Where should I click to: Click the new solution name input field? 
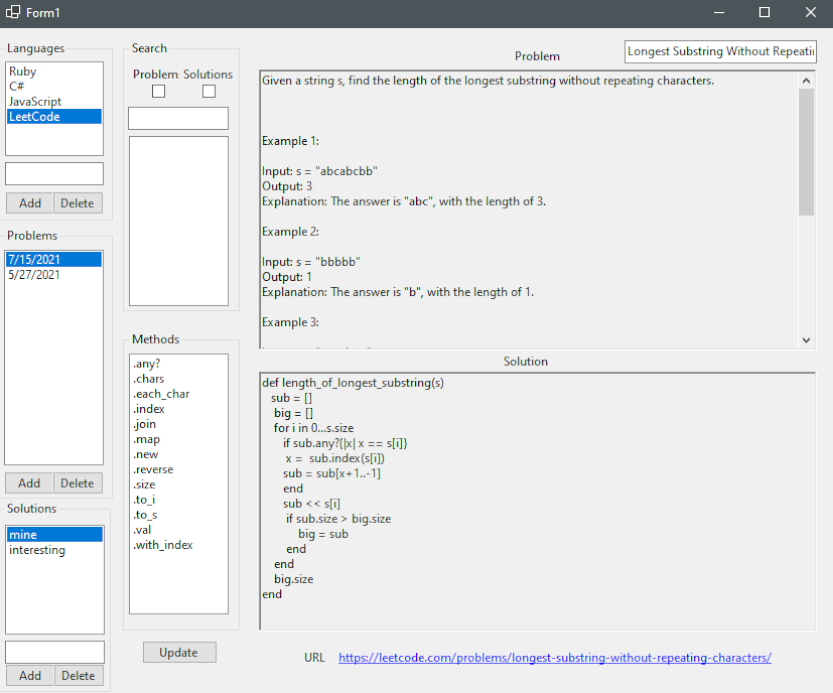54,652
